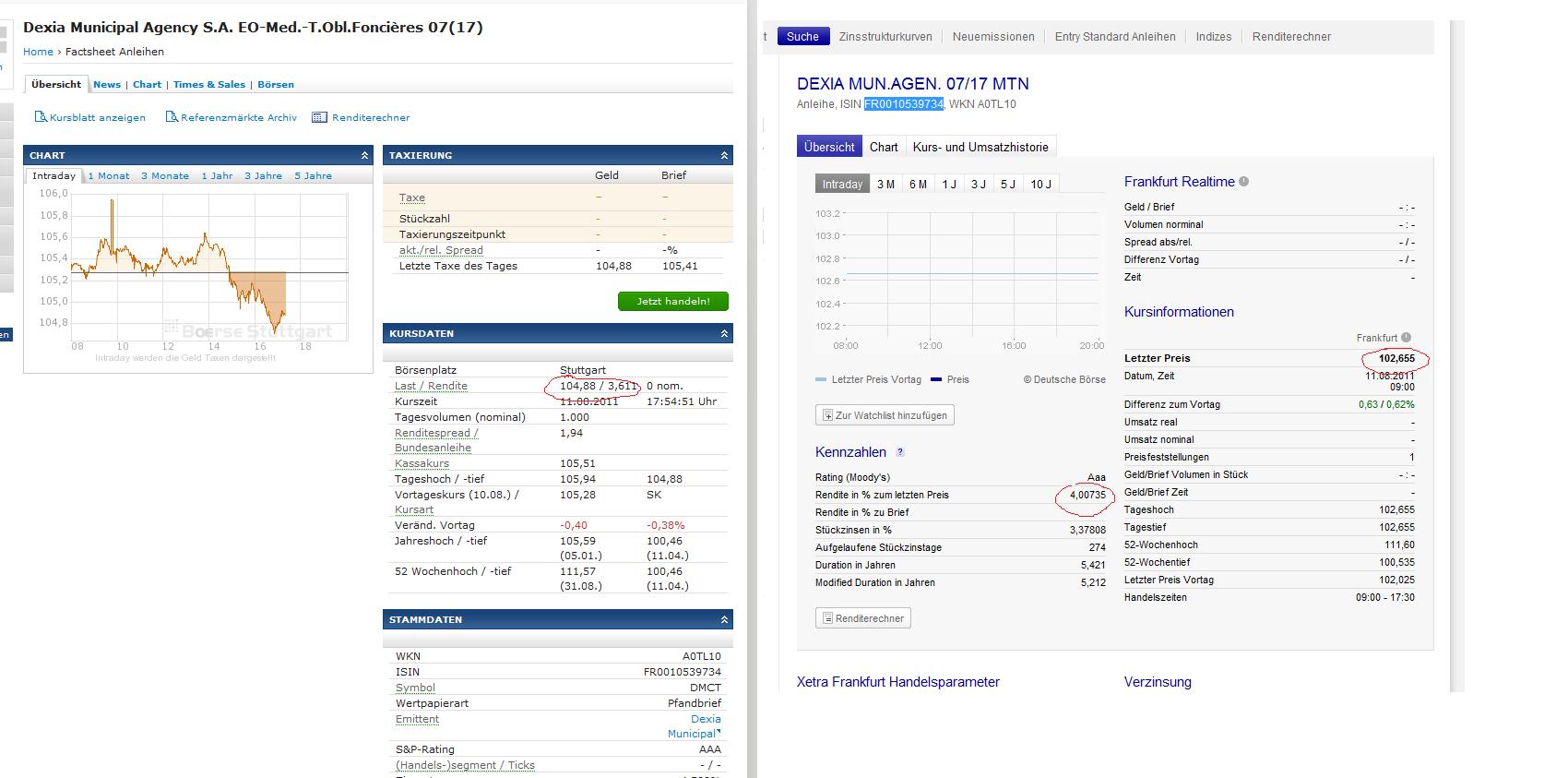Switch to Chart tab on Stuttgart factsheet
The image size is (1568, 778).
click(147, 84)
